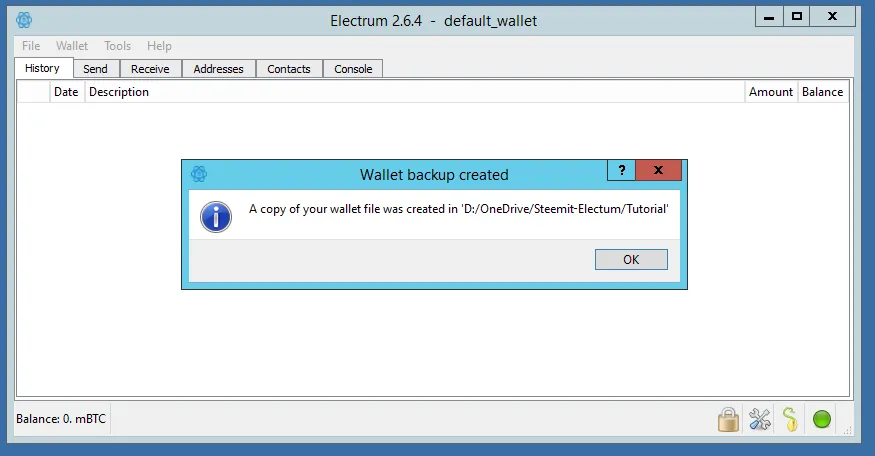This screenshot has height=456, width=875.
Task: Click the Electrum logo in backup dialog title
Action: pyautogui.click(x=199, y=174)
